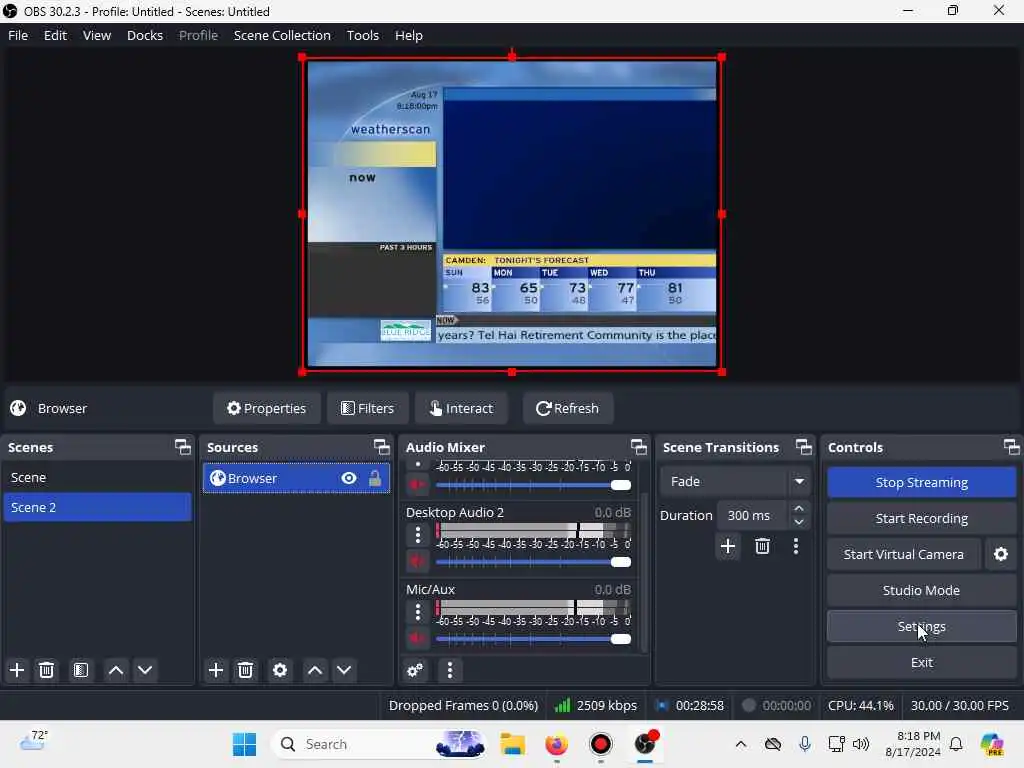Click Start Virtual Camera button

point(904,554)
